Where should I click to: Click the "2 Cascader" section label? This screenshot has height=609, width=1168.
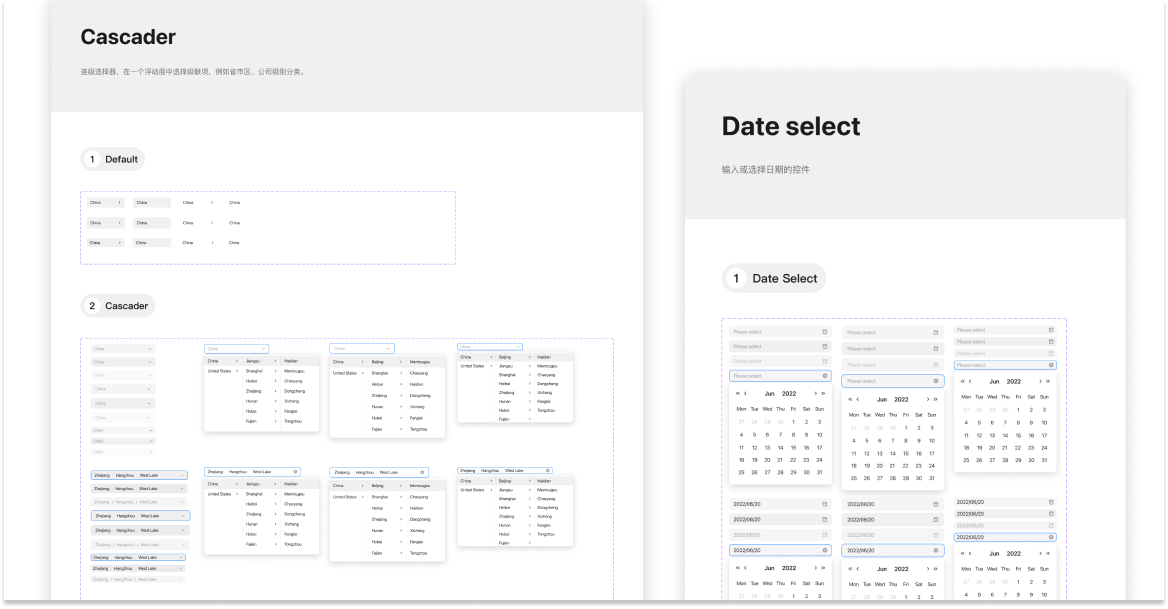(x=118, y=306)
